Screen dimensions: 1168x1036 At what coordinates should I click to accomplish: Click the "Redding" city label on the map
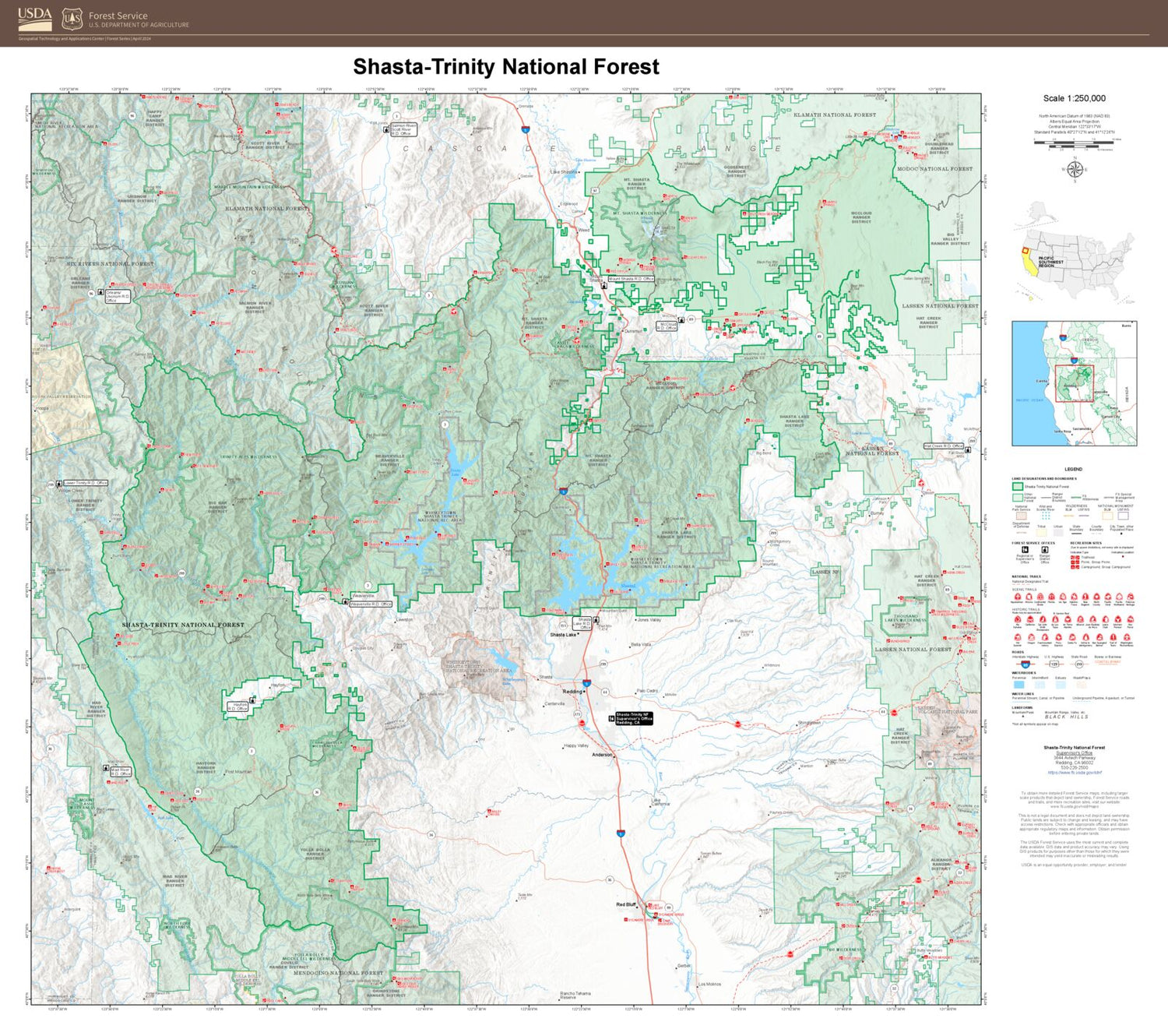coord(572,691)
